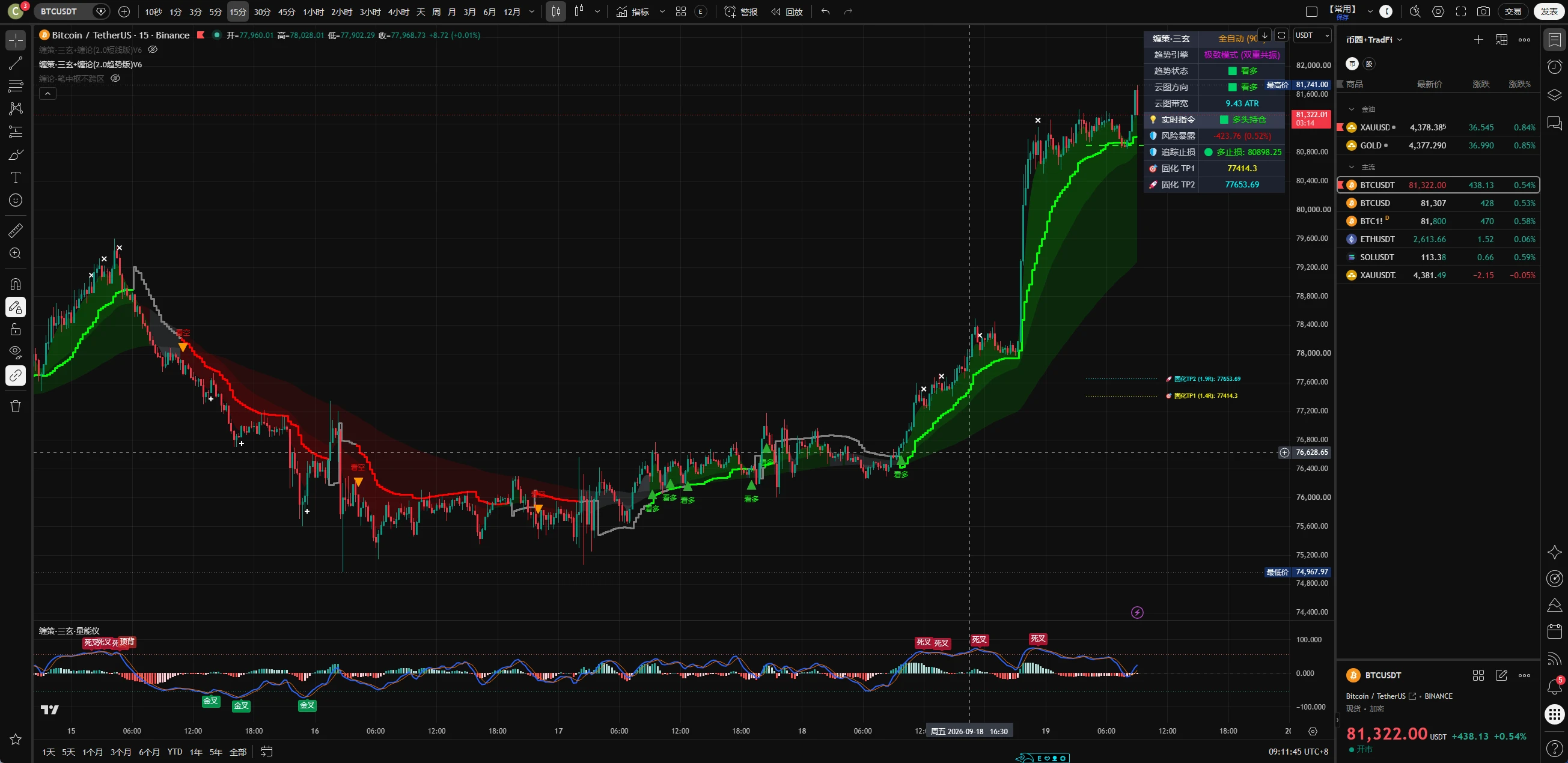This screenshot has width=1568, height=763.
Task: Click the 81,322.01 current price label
Action: (x=1312, y=118)
